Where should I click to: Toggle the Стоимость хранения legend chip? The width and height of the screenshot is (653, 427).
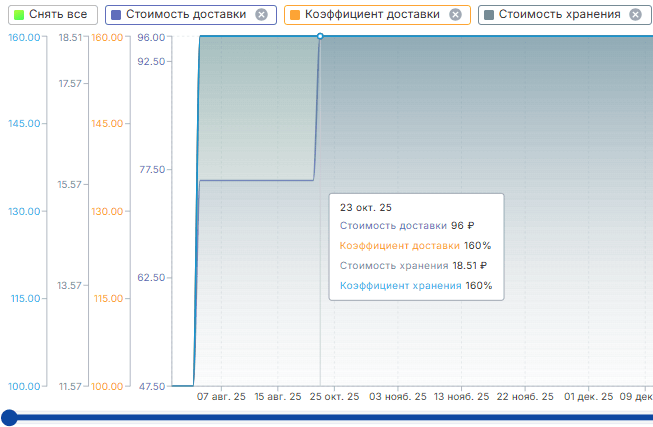(x=566, y=15)
